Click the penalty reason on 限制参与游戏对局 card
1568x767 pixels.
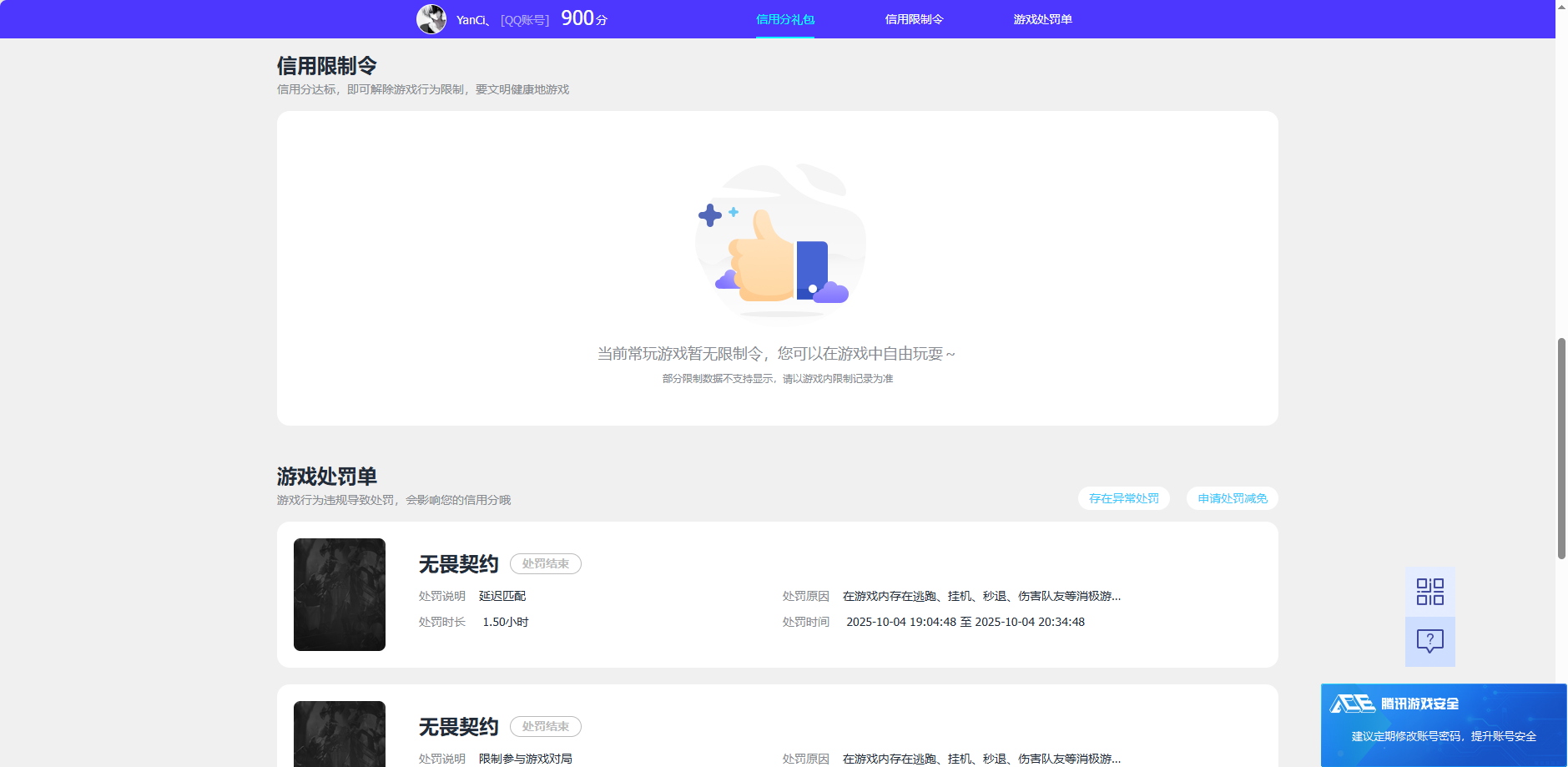[981, 759]
